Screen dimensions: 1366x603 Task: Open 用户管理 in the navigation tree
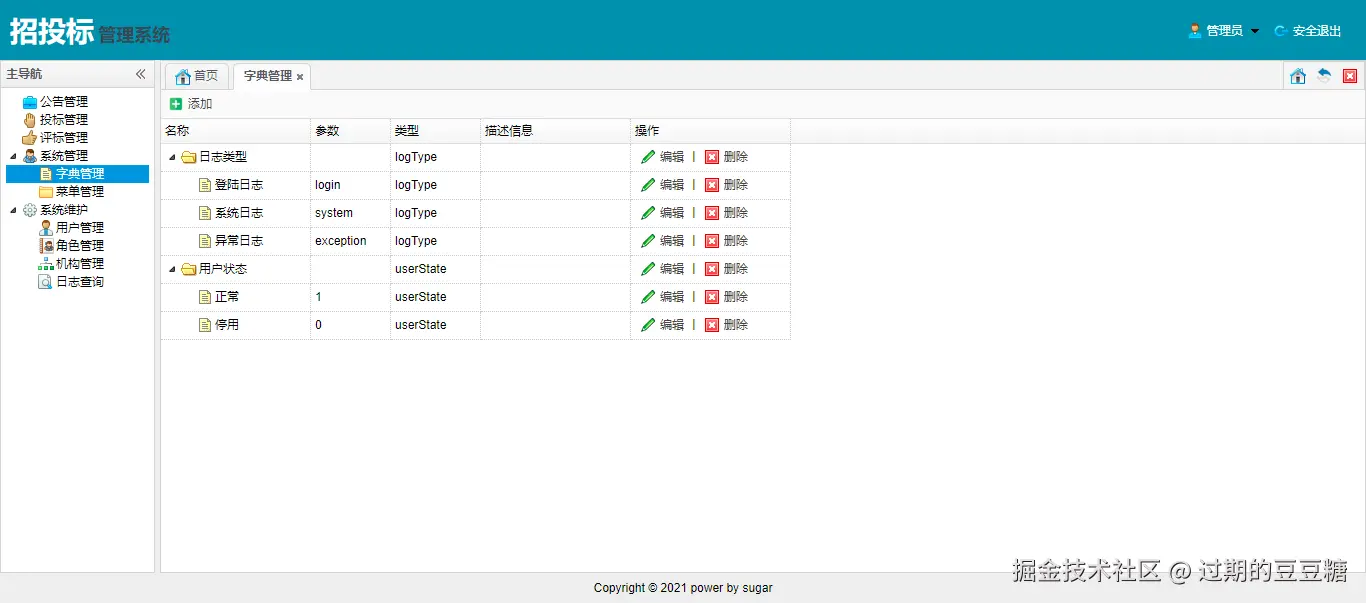coord(79,228)
